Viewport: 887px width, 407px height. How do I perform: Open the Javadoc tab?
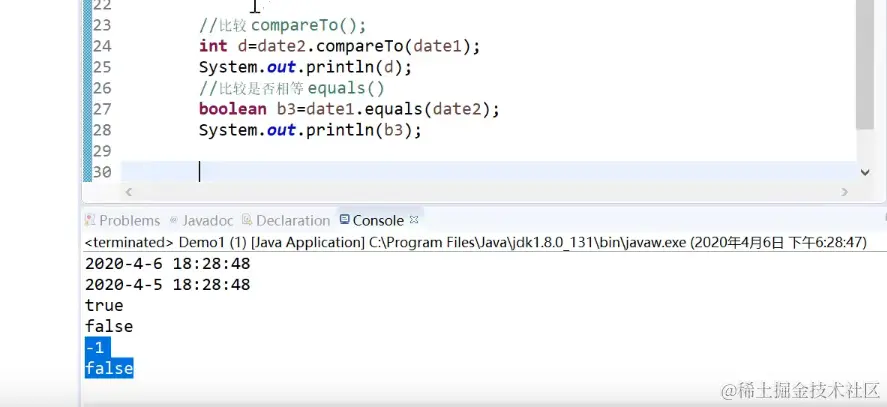tap(201, 220)
